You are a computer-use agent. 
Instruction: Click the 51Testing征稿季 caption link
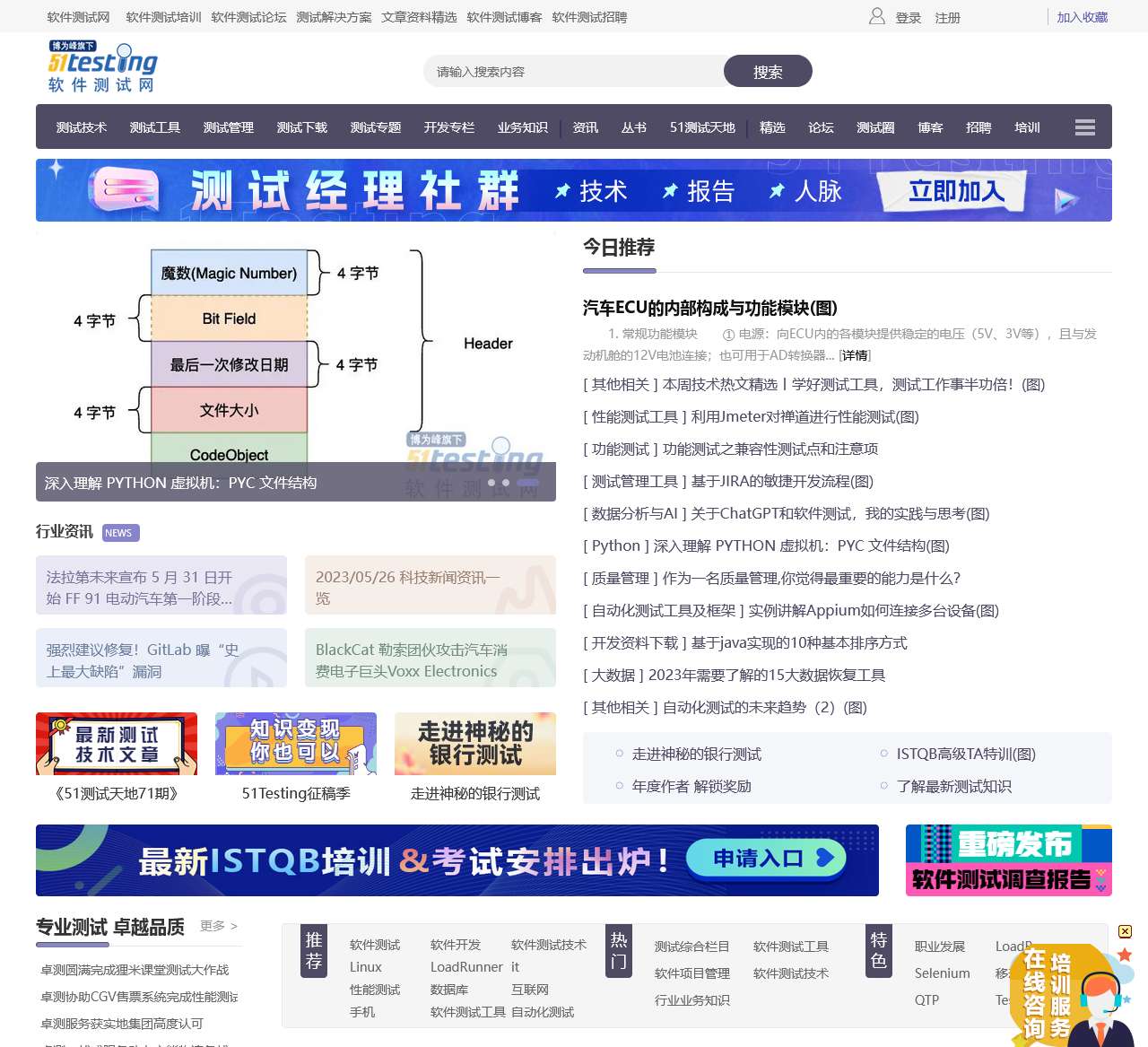coord(296,793)
